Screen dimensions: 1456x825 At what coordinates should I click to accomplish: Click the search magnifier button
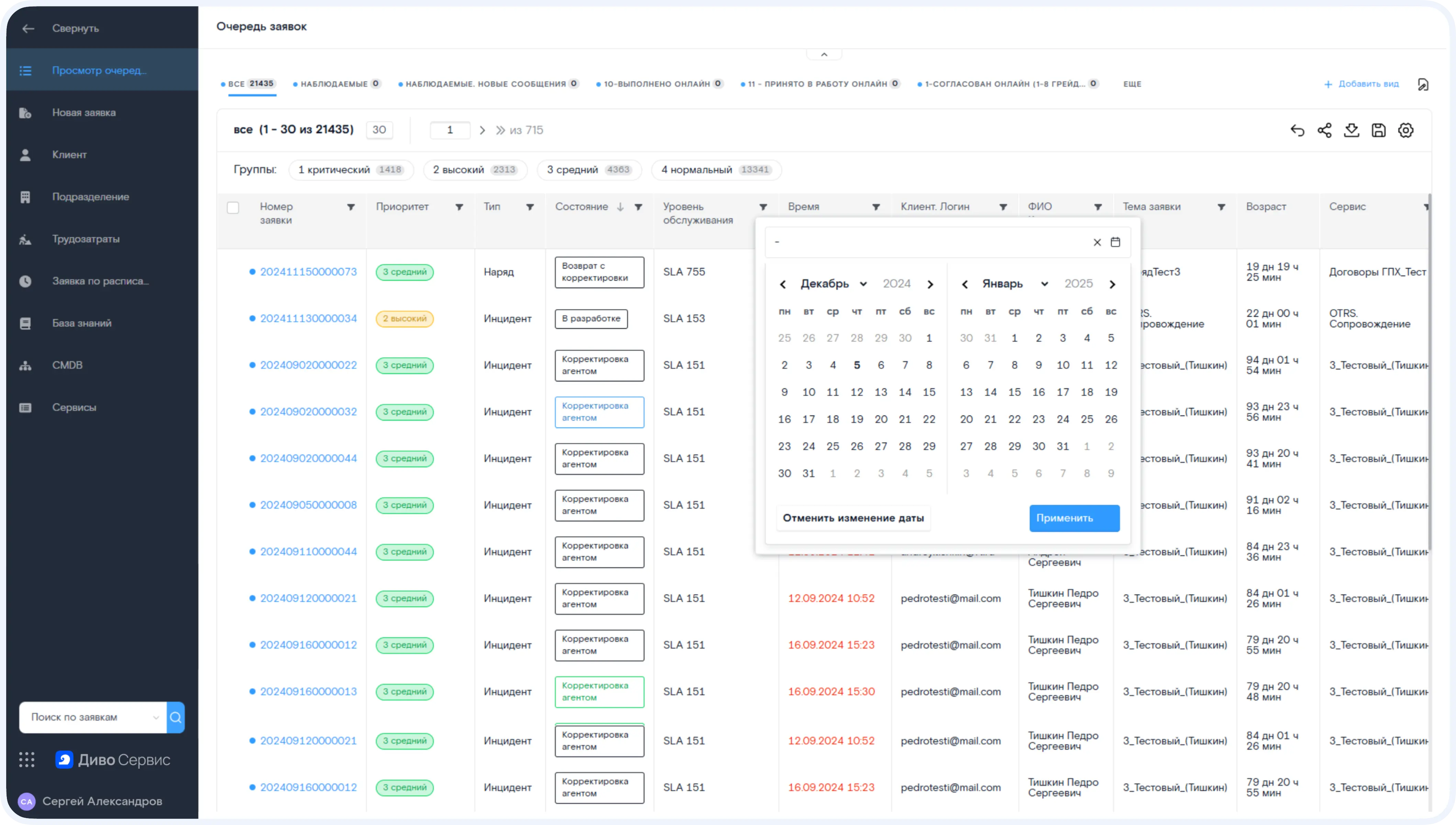pyautogui.click(x=176, y=717)
